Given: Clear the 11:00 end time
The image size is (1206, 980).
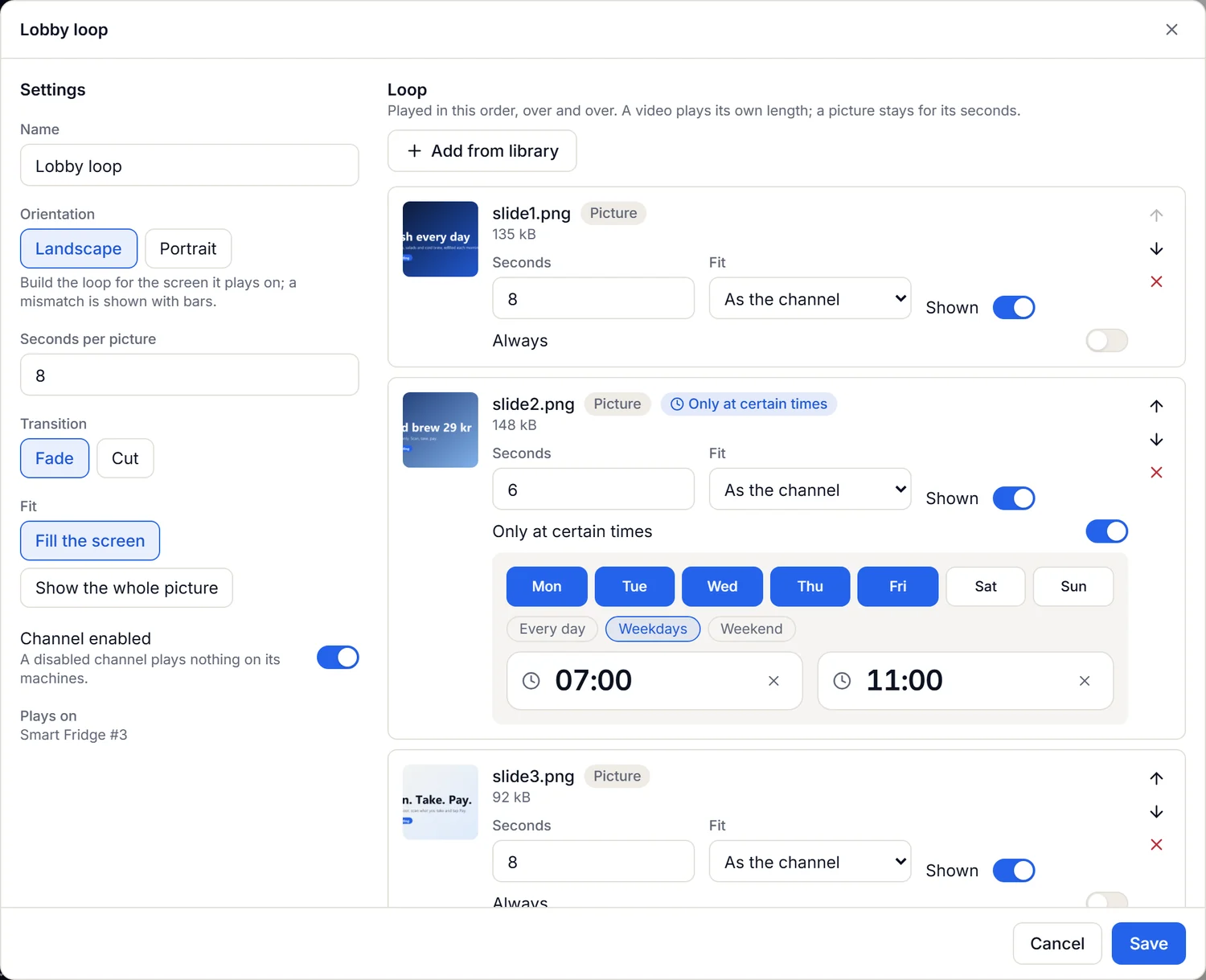Looking at the screenshot, I should coord(1085,681).
